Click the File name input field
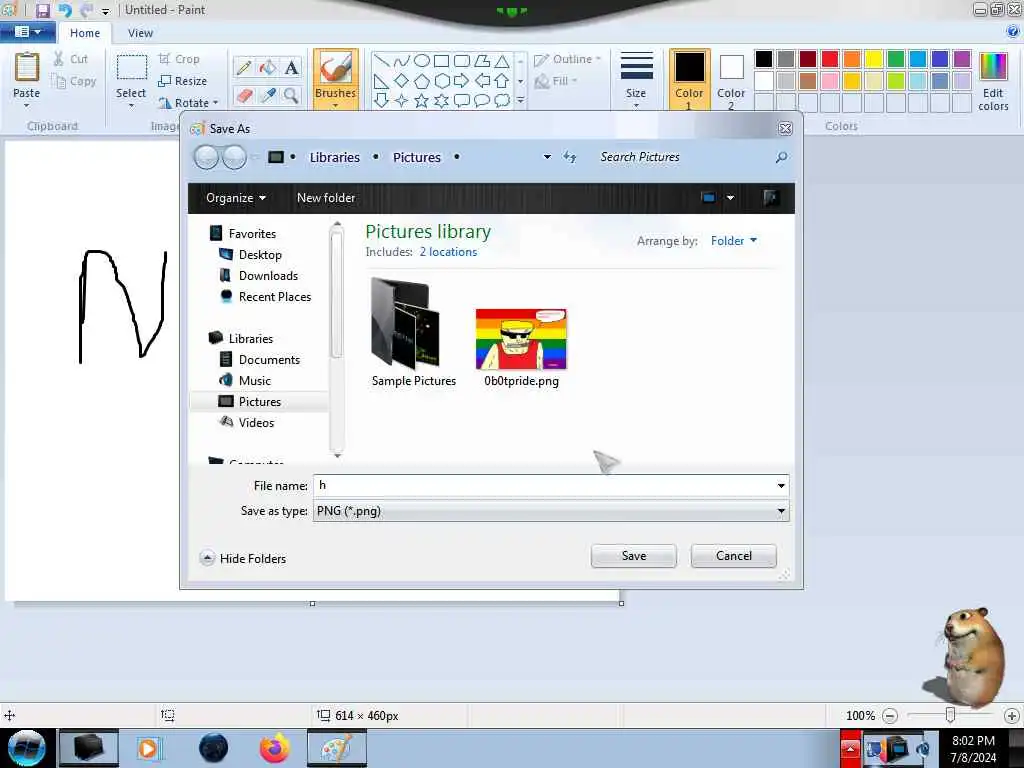 point(543,486)
